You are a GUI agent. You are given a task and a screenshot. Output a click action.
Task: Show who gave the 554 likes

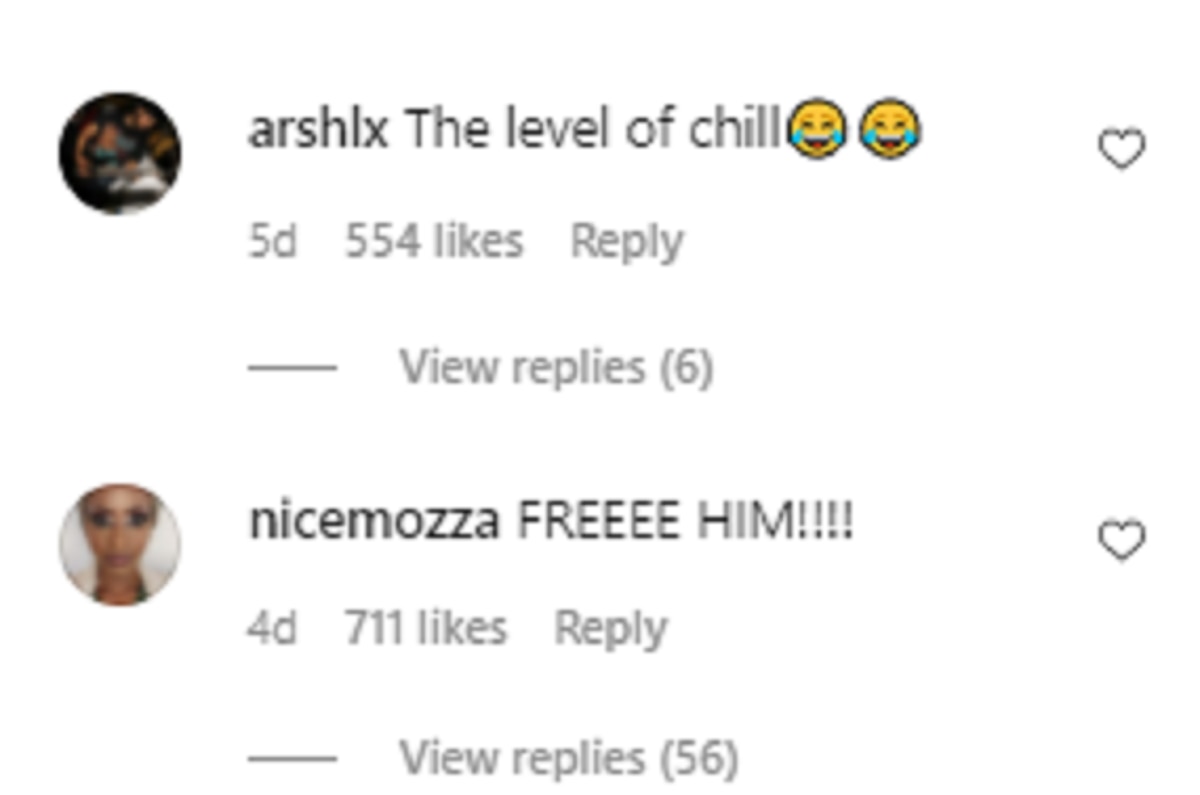click(x=434, y=242)
